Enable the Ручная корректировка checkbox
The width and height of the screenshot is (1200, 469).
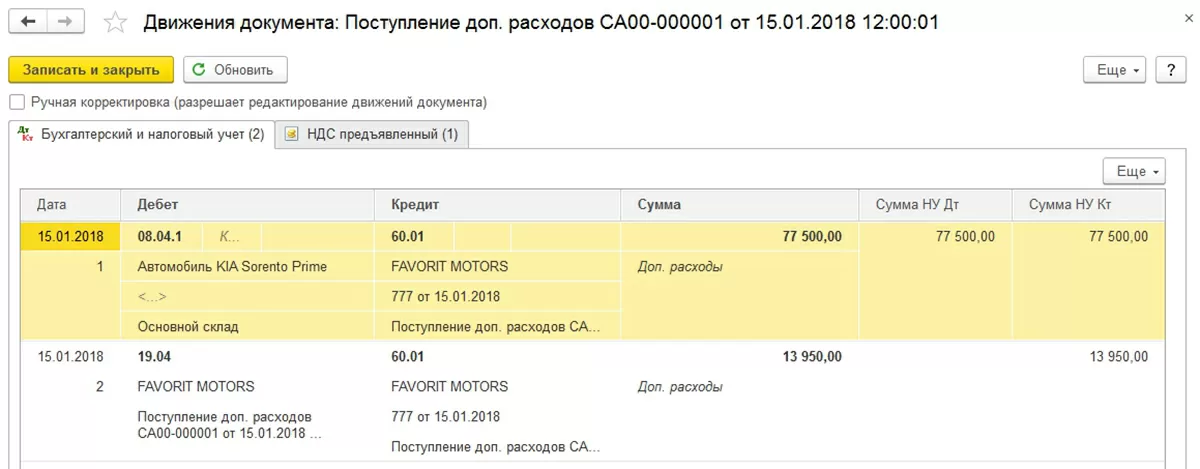coord(16,102)
